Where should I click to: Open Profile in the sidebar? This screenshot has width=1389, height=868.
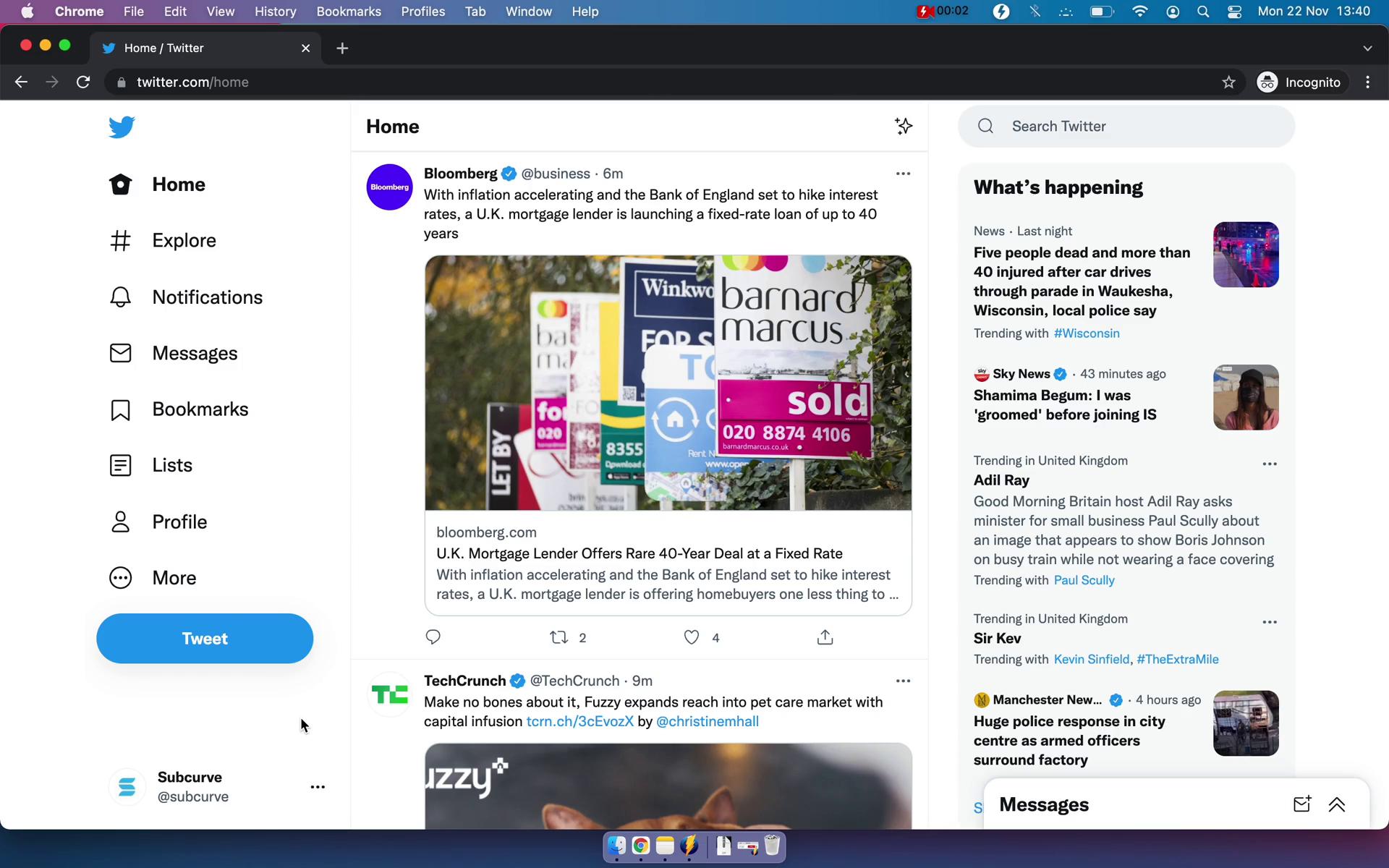click(x=158, y=522)
